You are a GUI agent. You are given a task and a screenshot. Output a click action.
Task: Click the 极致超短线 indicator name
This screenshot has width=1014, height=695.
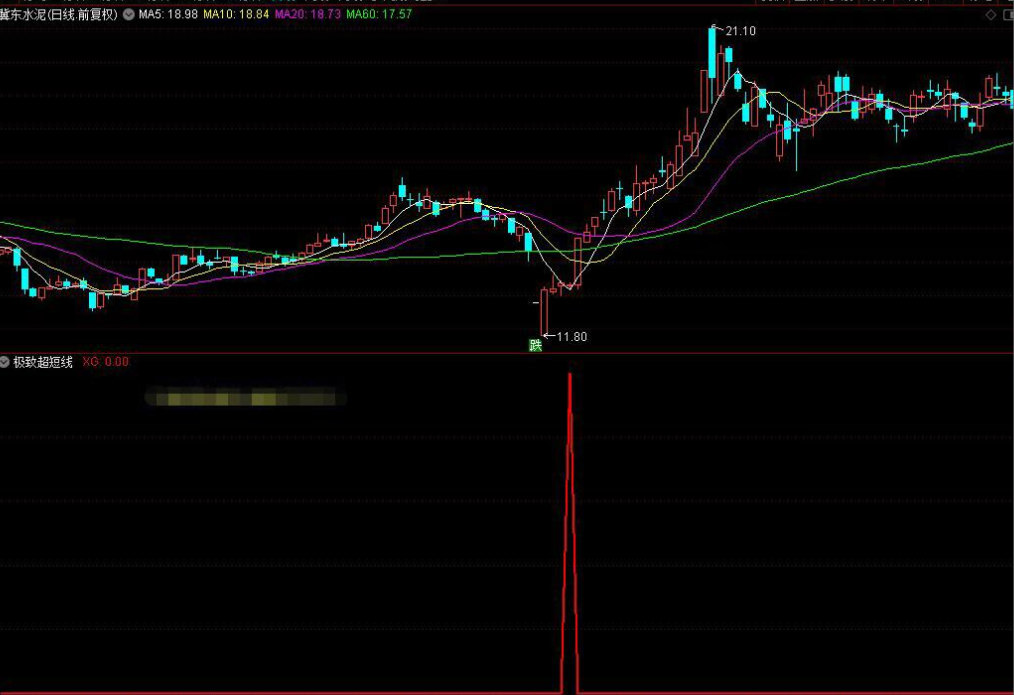point(42,362)
